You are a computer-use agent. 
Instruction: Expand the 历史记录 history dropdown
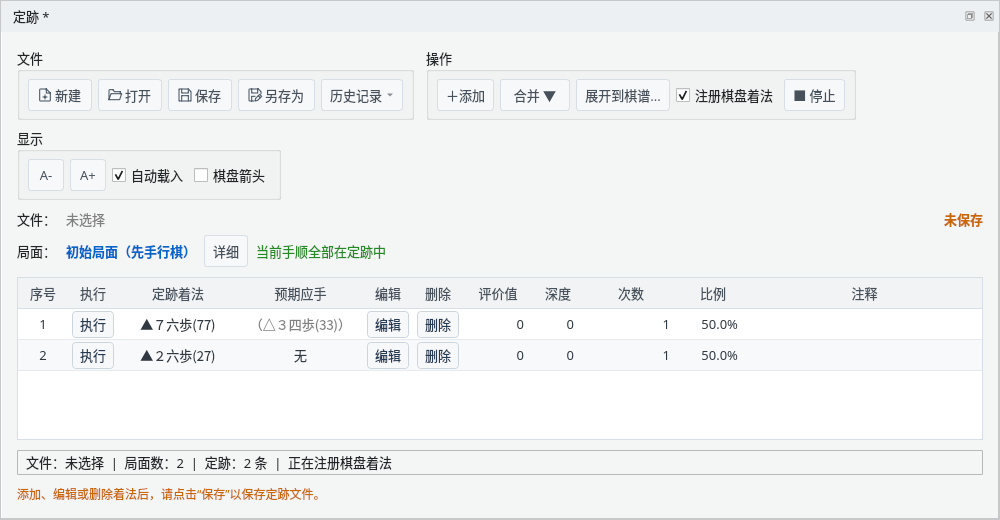tap(362, 96)
